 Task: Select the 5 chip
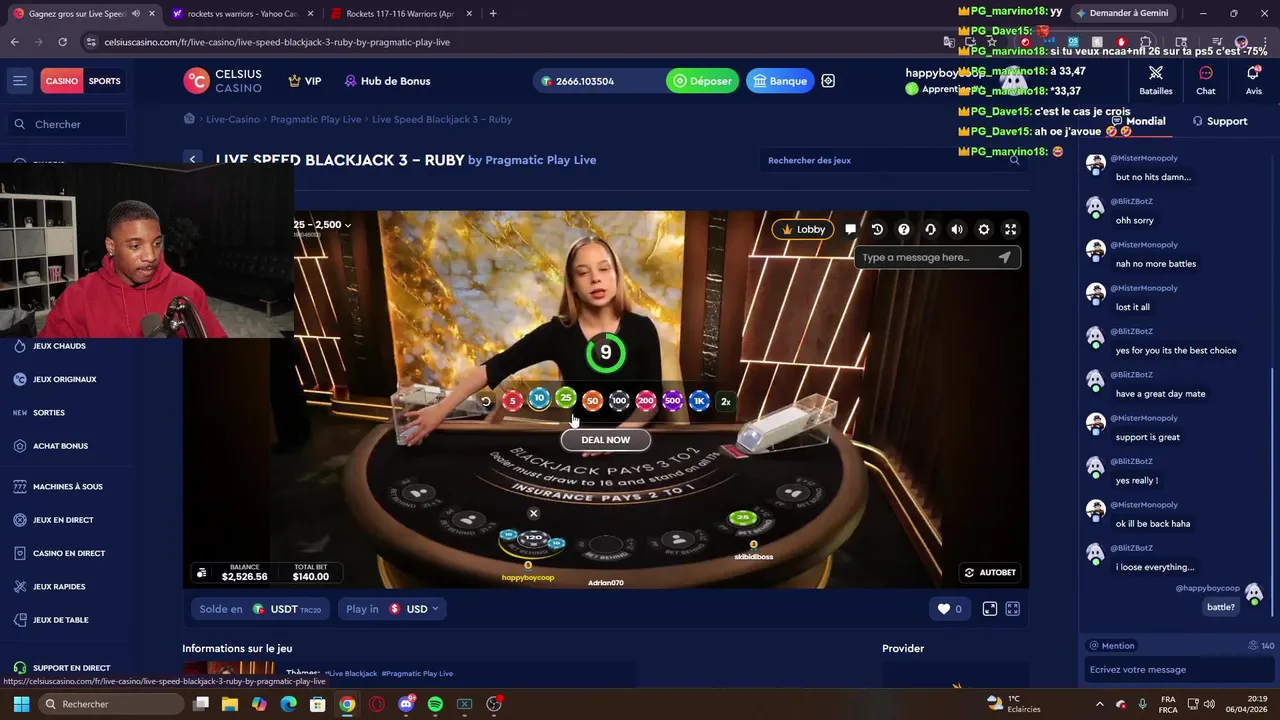[512, 401]
